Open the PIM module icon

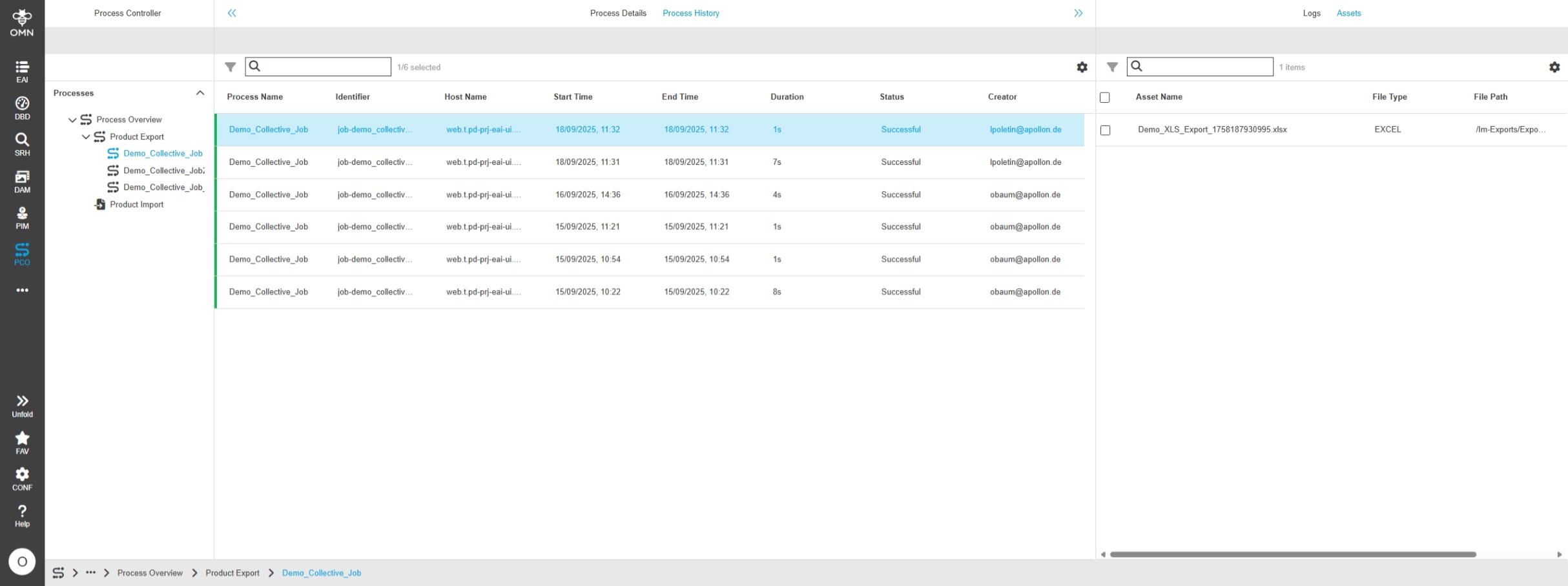22,218
